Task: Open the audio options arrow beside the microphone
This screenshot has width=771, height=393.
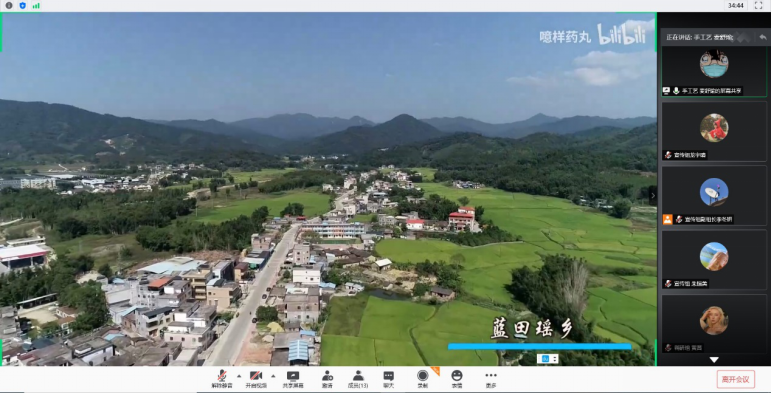Action: click(x=239, y=376)
